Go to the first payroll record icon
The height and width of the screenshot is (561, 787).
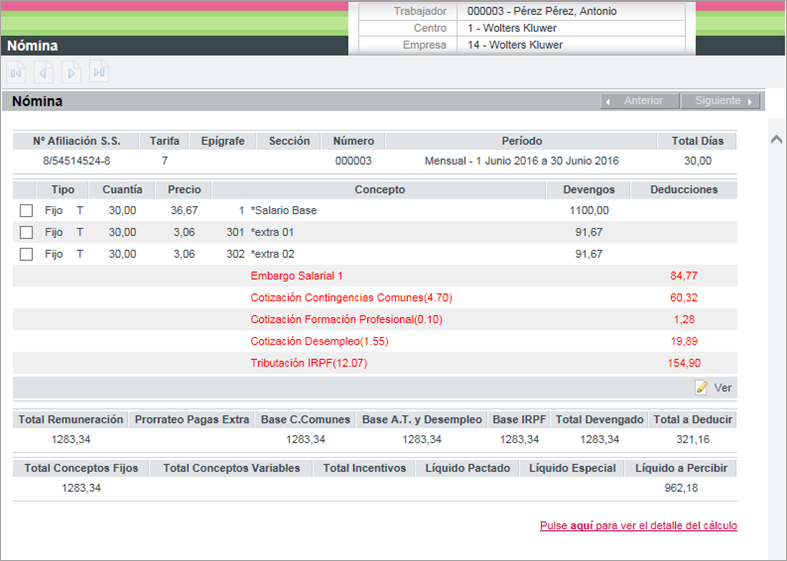pos(16,72)
